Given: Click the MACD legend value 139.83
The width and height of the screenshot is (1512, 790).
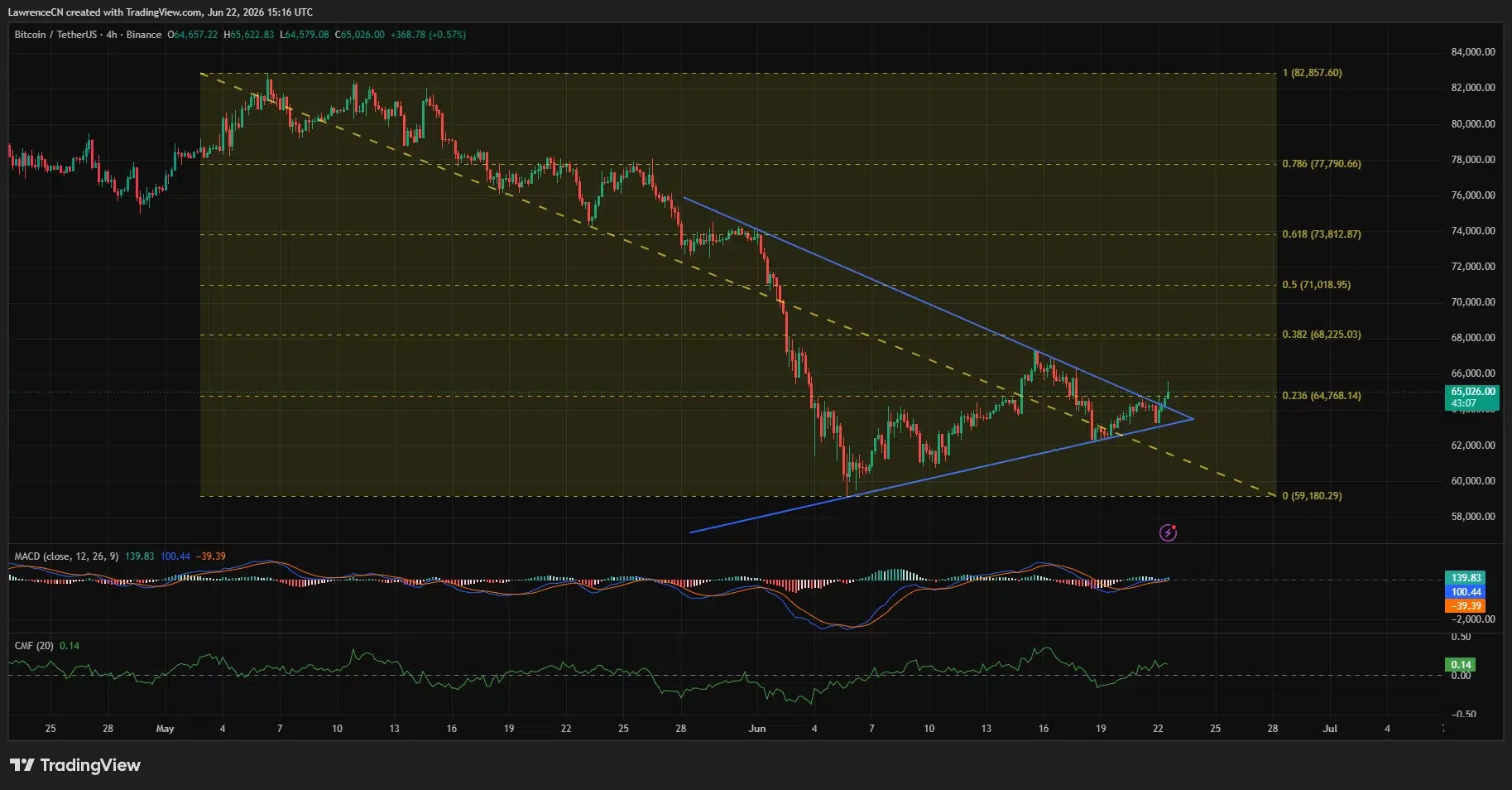Looking at the screenshot, I should [x=139, y=556].
